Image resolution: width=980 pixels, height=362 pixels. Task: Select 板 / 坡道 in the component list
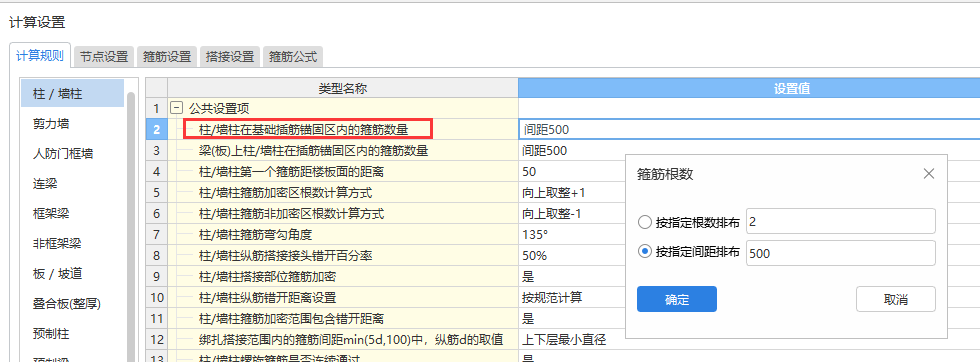pyautogui.click(x=72, y=274)
